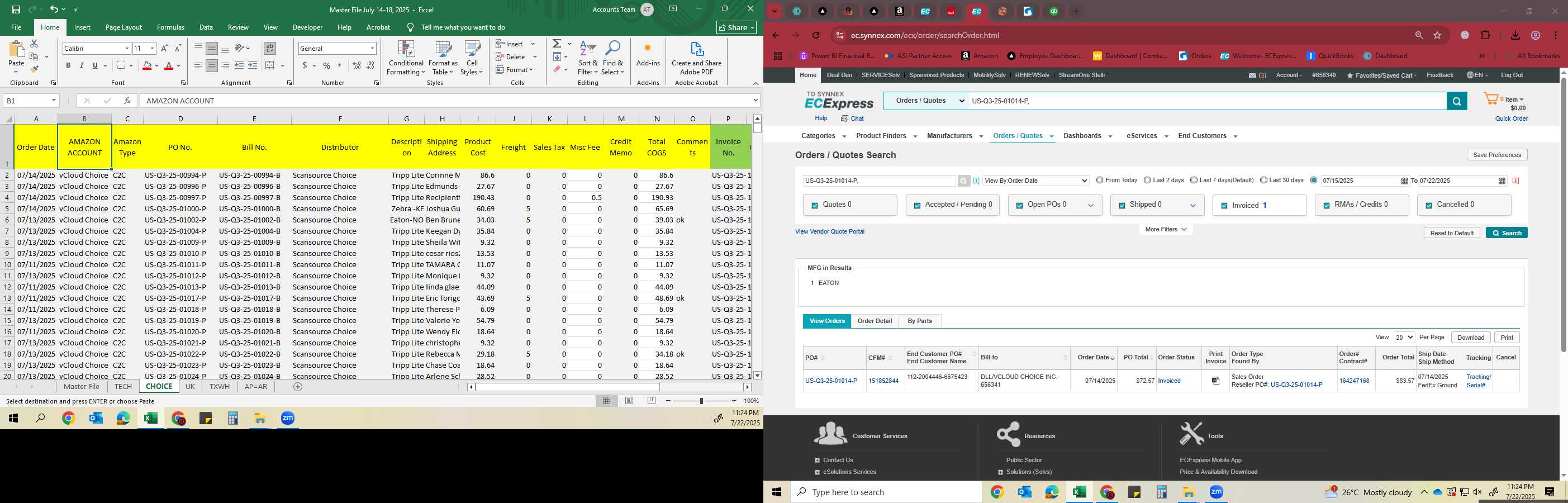
Task: Open the Formulas ribbon tab
Action: tap(170, 27)
